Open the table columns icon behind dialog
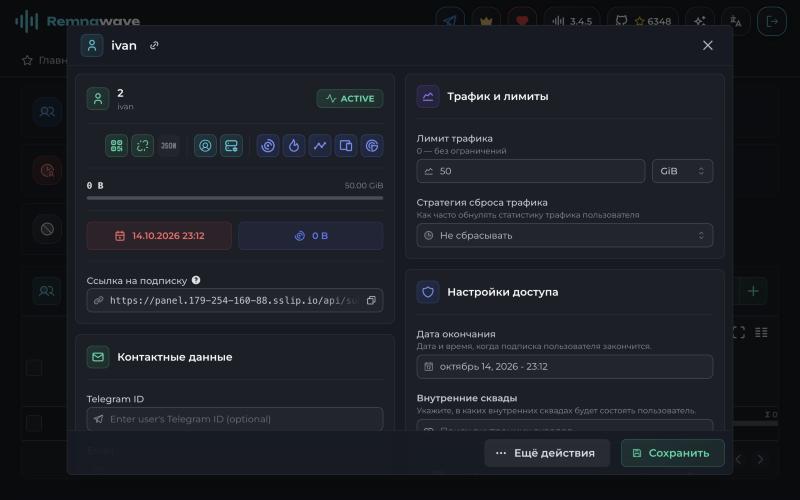The width and height of the screenshot is (800, 500). point(761,333)
